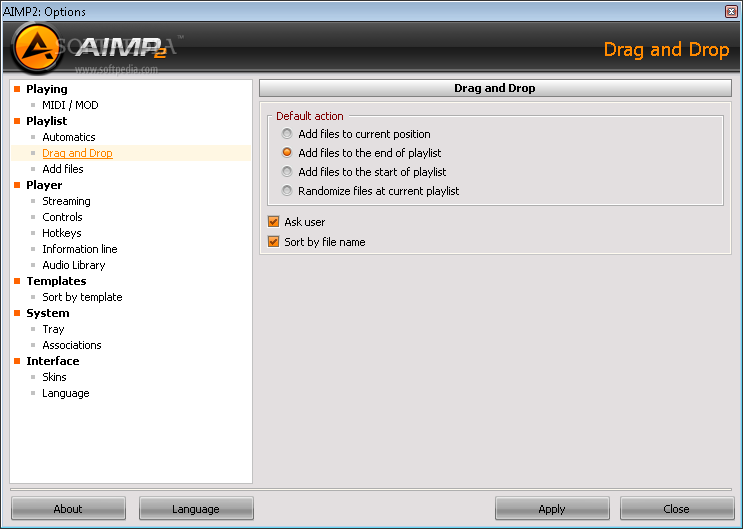Select the Playlist category
The image size is (743, 529).
point(46,121)
